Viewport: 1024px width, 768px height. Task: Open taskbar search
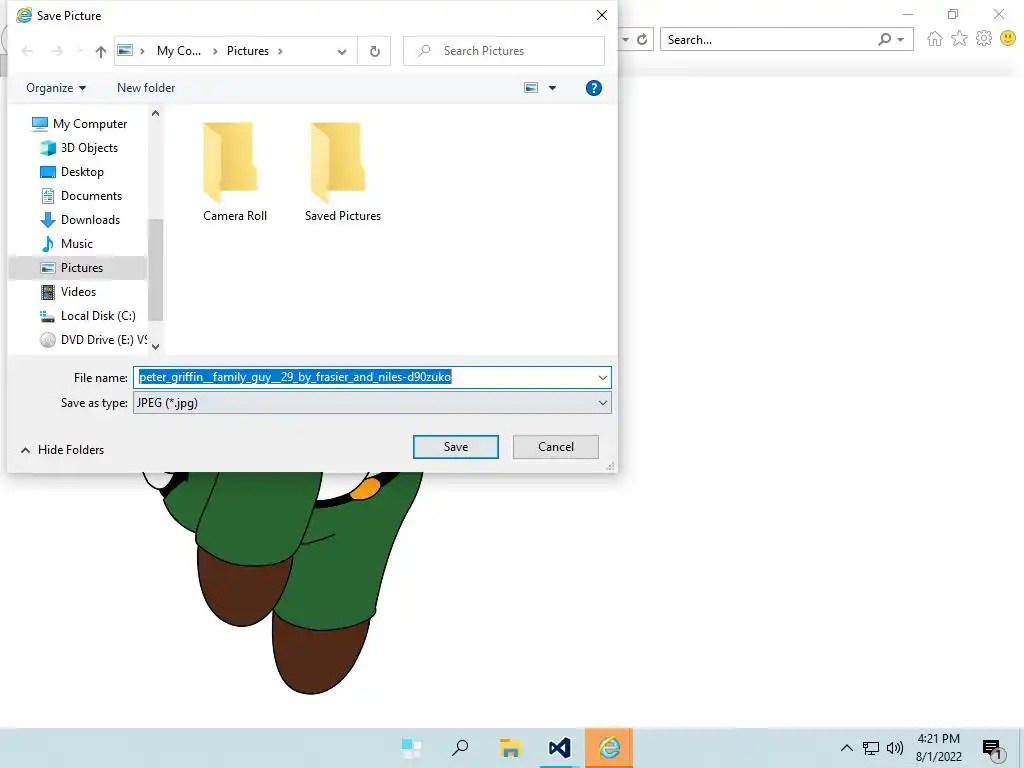(460, 748)
